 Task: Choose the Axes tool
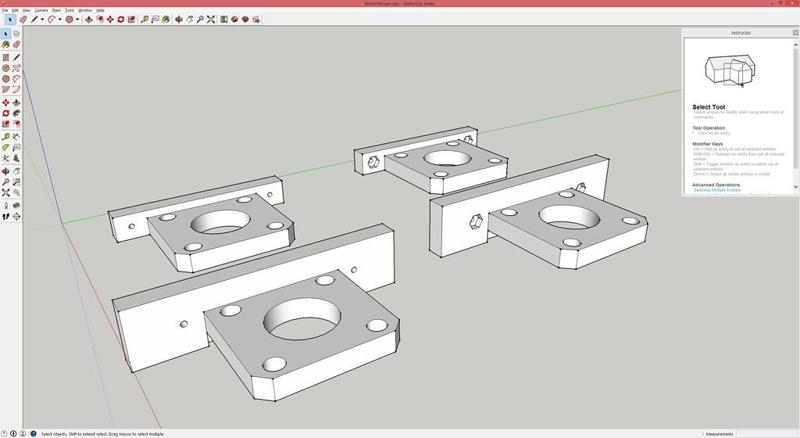pyautogui.click(x=6, y=158)
